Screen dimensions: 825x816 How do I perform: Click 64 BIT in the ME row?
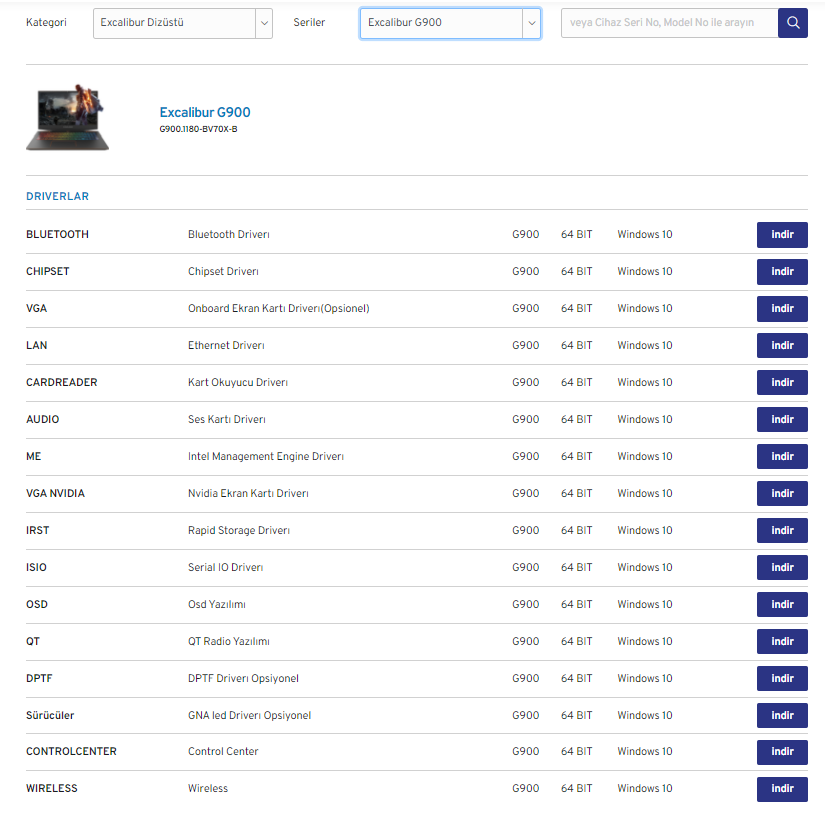576,456
